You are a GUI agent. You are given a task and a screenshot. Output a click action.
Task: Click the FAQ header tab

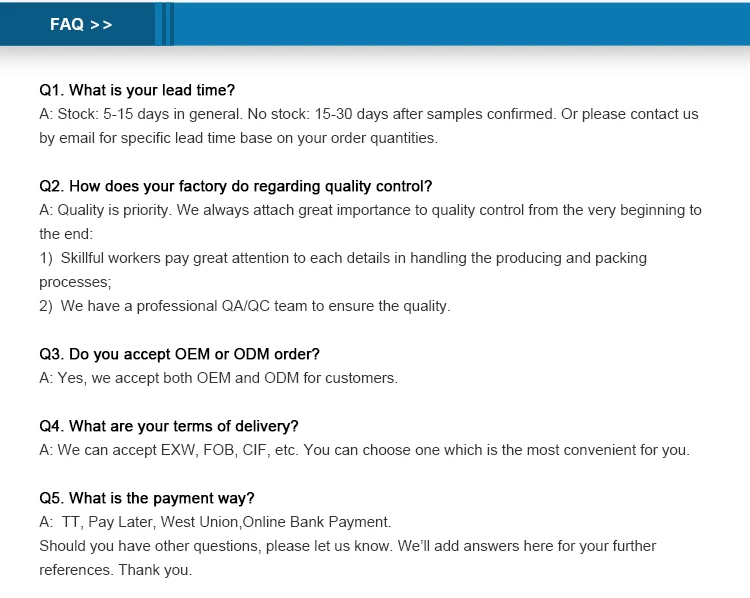[x=68, y=25]
